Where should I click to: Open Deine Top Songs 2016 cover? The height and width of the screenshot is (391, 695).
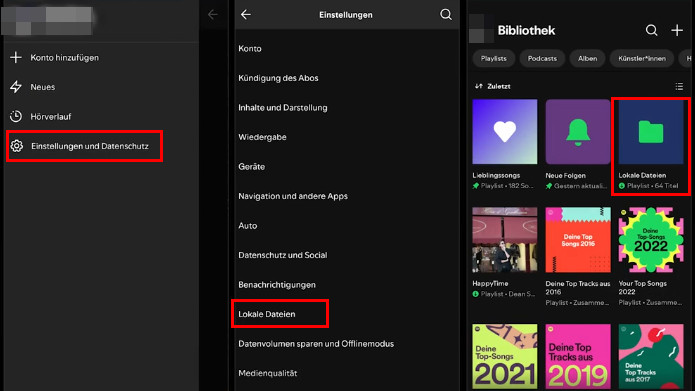578,240
